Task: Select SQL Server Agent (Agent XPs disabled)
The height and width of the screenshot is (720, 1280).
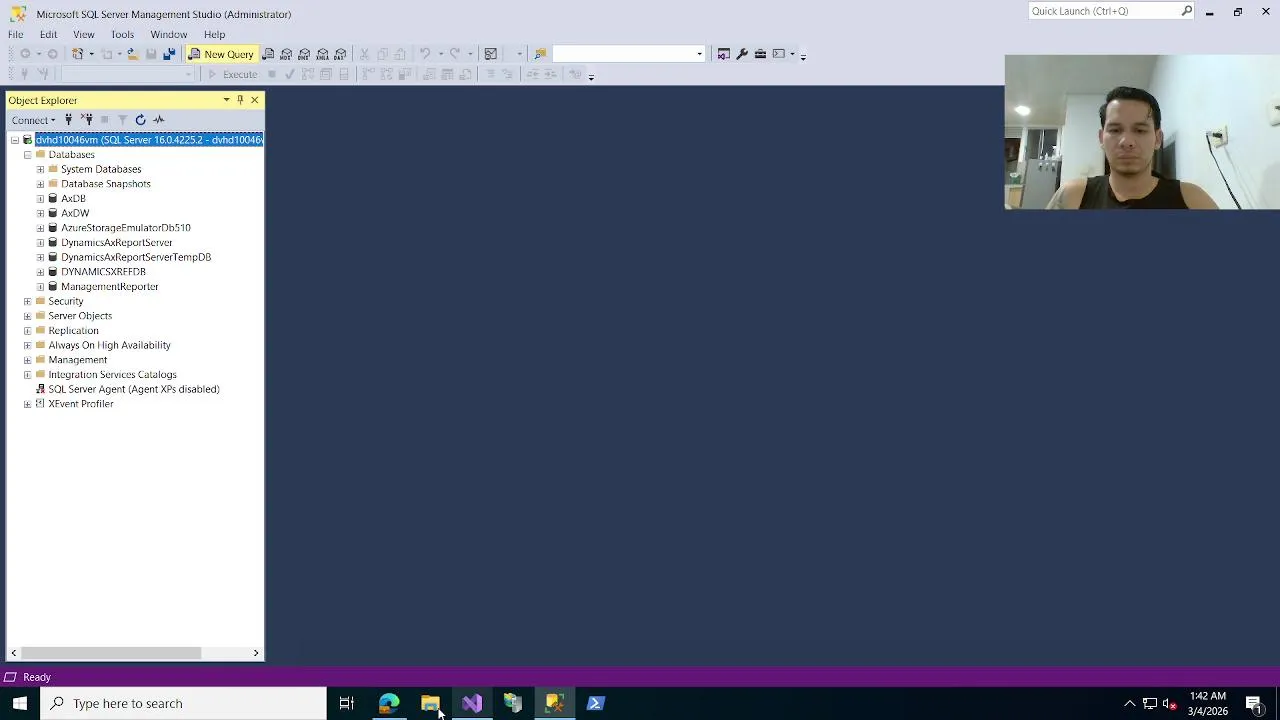Action: coord(133,389)
